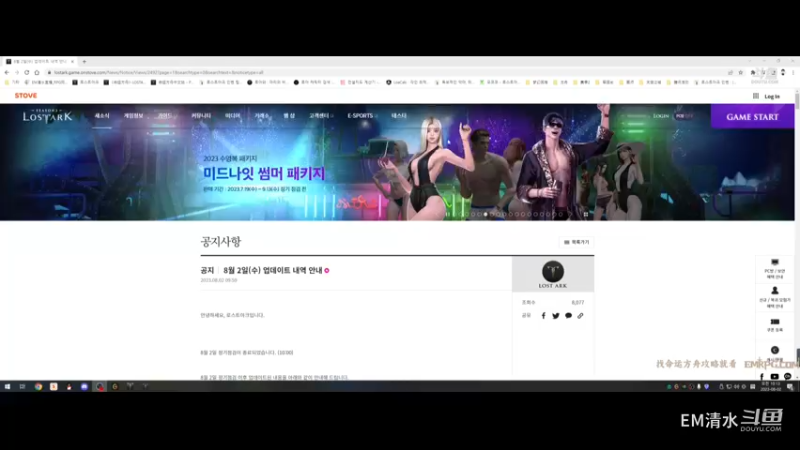Screen dimensions: 800x450
Task: Open the 상점 menu
Action: point(289,116)
